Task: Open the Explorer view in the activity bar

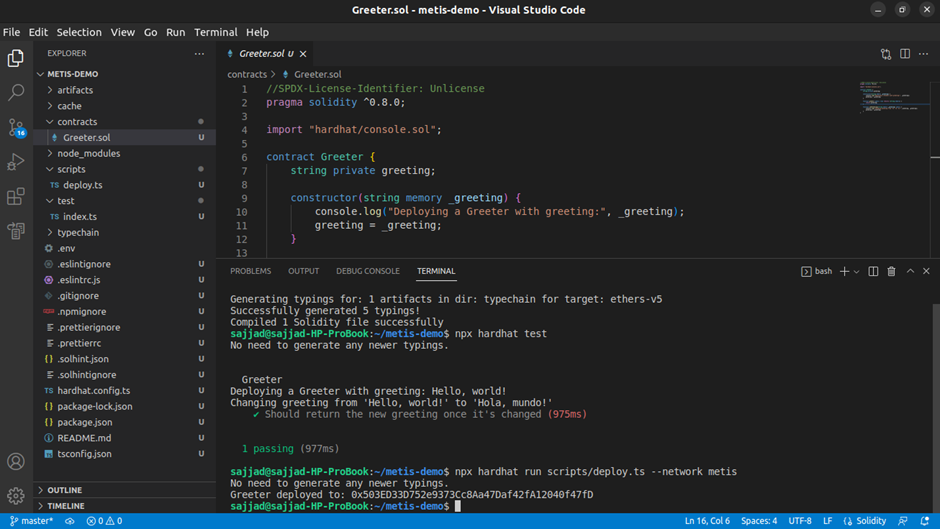Action: pos(16,58)
